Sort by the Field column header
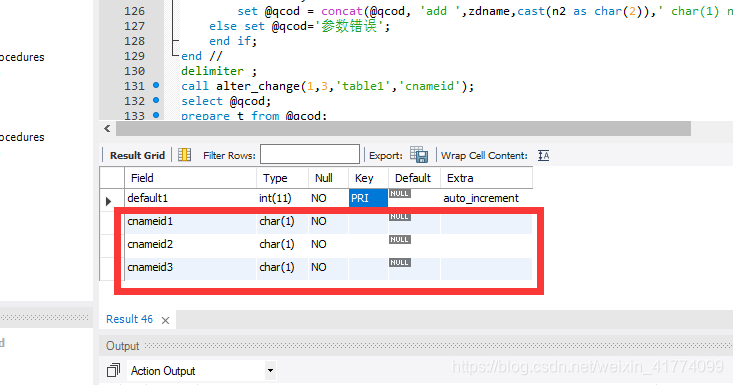The width and height of the screenshot is (733, 385). click(190, 178)
